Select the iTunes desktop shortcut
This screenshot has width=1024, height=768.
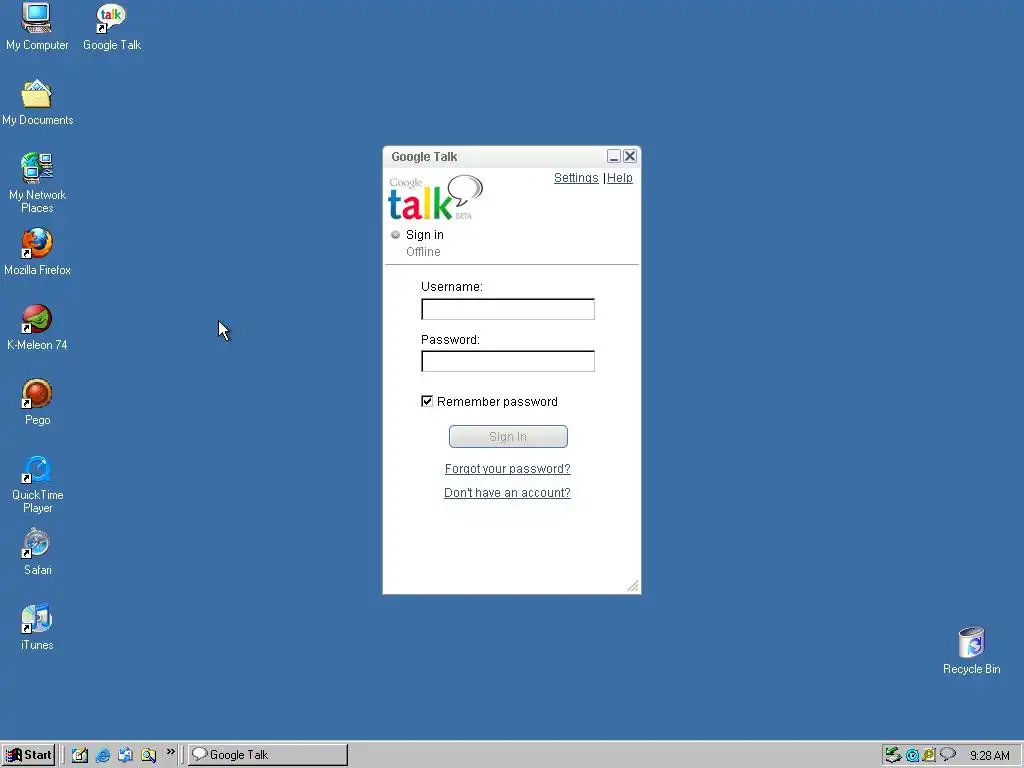pos(37,627)
